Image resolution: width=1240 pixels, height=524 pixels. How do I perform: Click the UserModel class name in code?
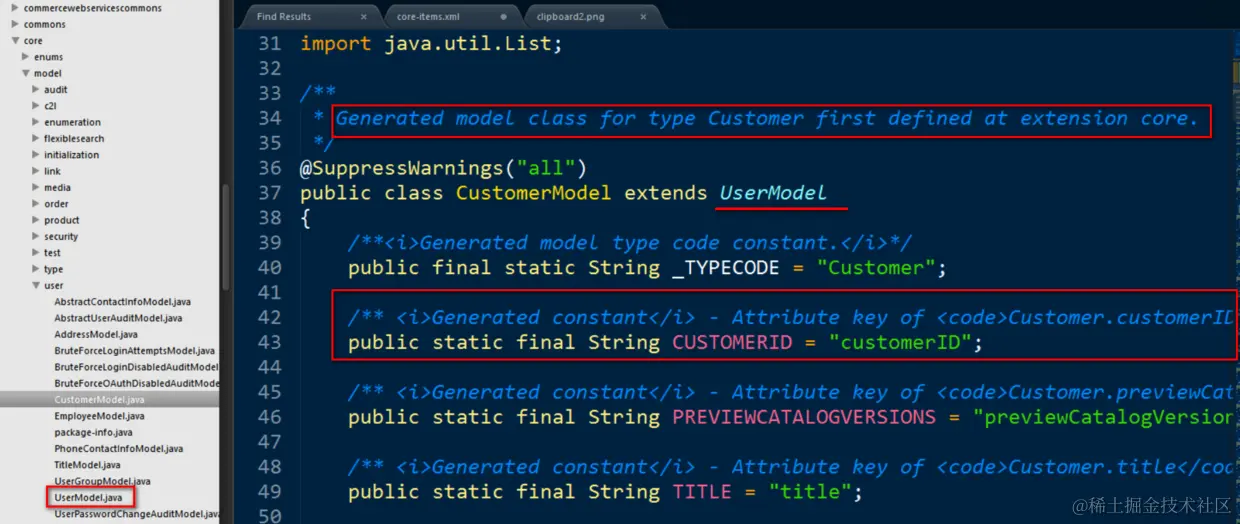tap(773, 193)
